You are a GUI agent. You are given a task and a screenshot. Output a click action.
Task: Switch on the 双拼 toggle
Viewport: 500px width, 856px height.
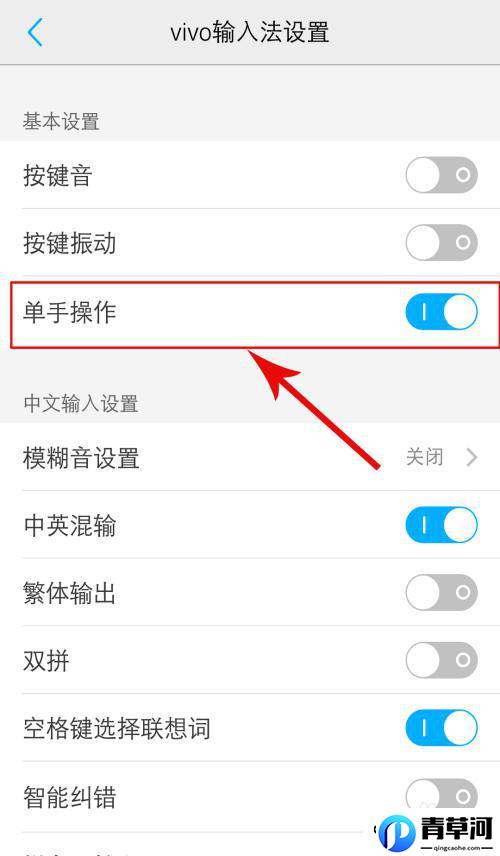441,660
